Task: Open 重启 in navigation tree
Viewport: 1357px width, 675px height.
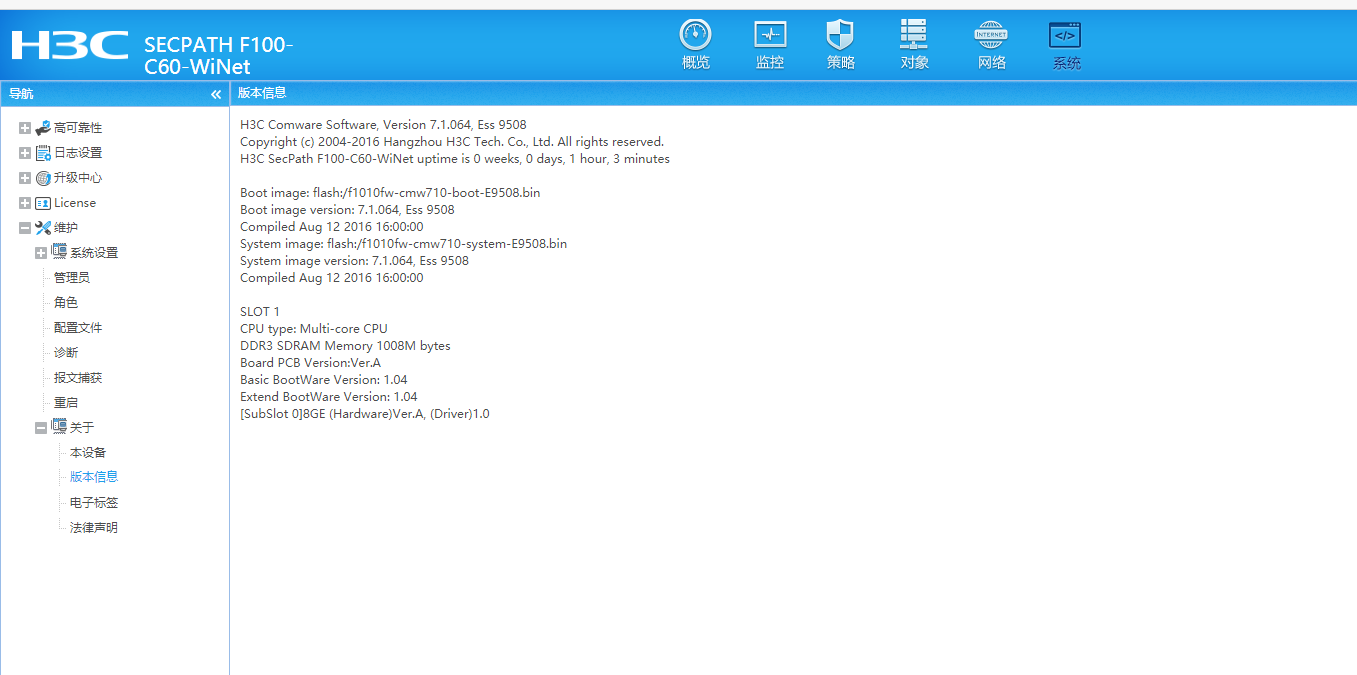Action: coord(66,403)
